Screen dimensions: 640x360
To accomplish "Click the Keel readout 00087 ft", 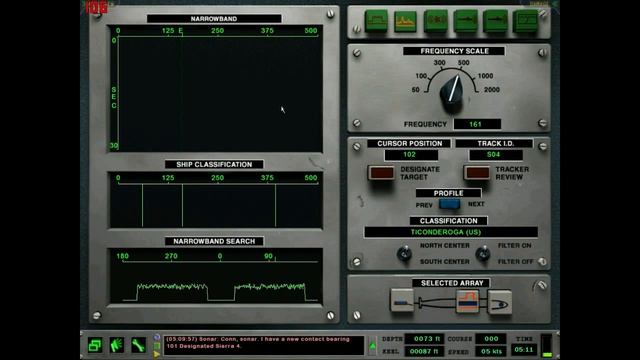I will (x=424, y=351).
